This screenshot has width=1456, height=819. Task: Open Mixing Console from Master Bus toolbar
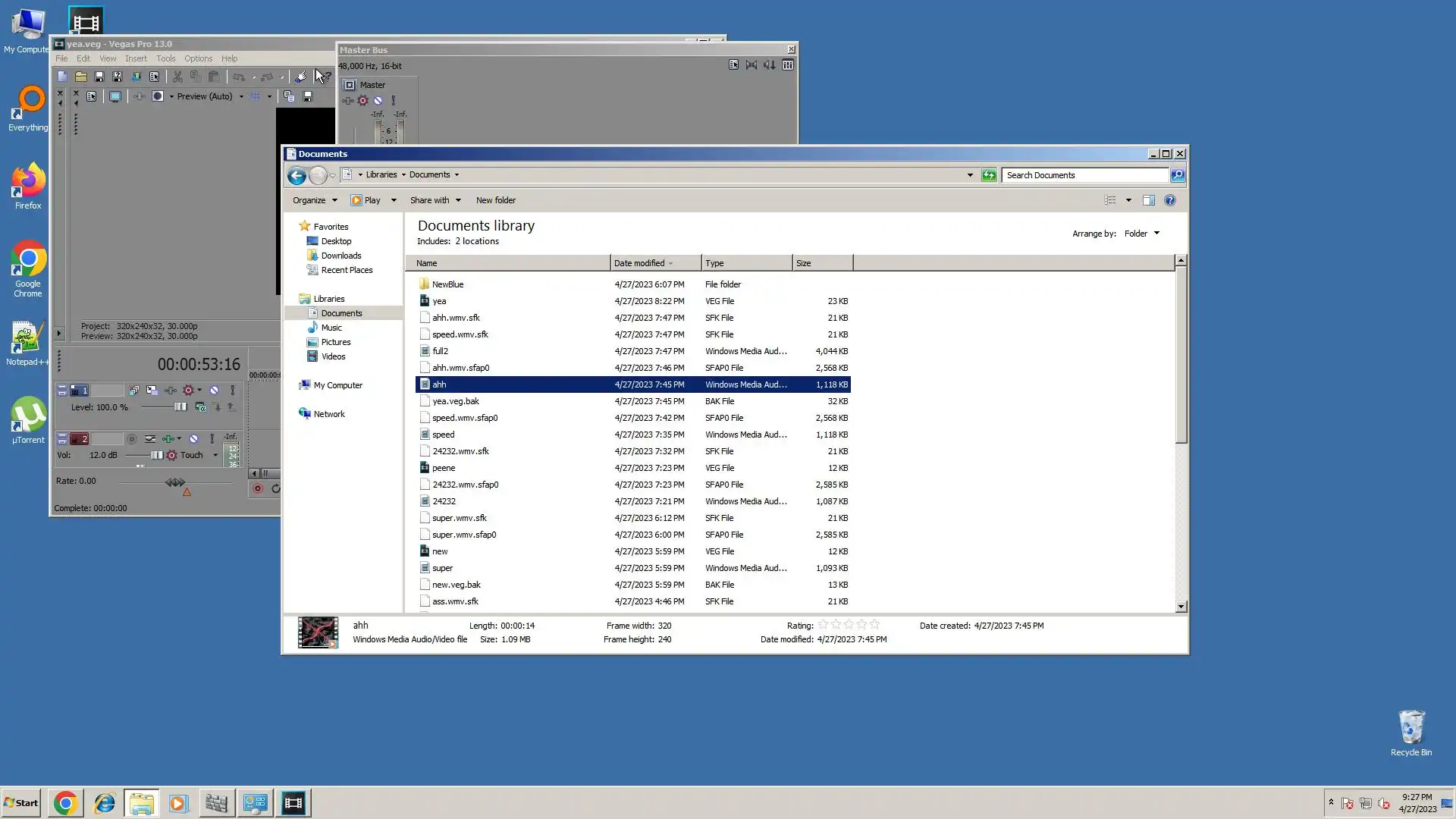pos(788,65)
